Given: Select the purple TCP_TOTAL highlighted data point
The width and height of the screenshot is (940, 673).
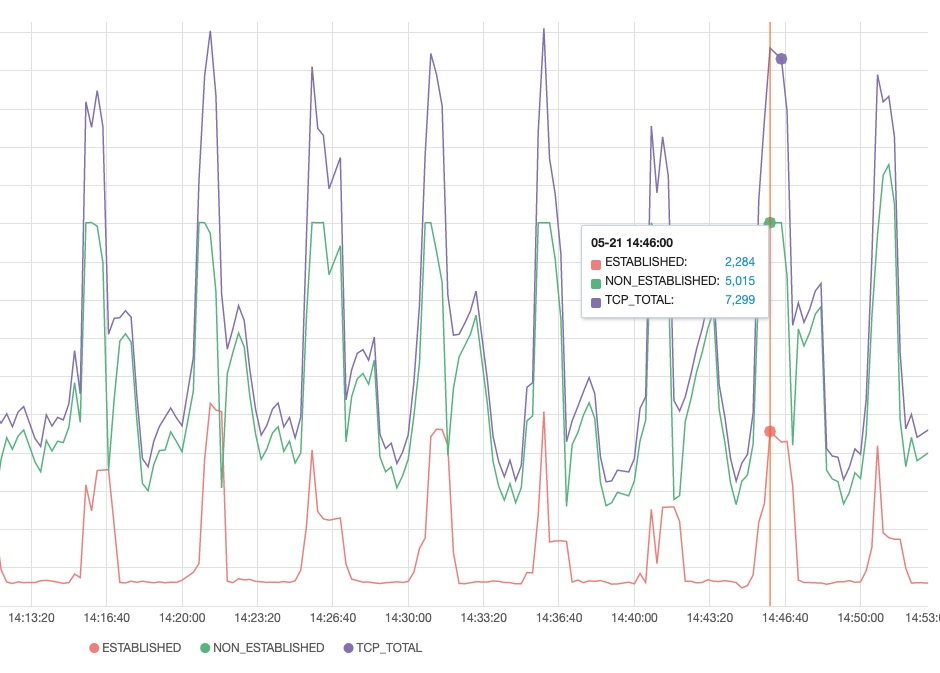Looking at the screenshot, I should 781,59.
